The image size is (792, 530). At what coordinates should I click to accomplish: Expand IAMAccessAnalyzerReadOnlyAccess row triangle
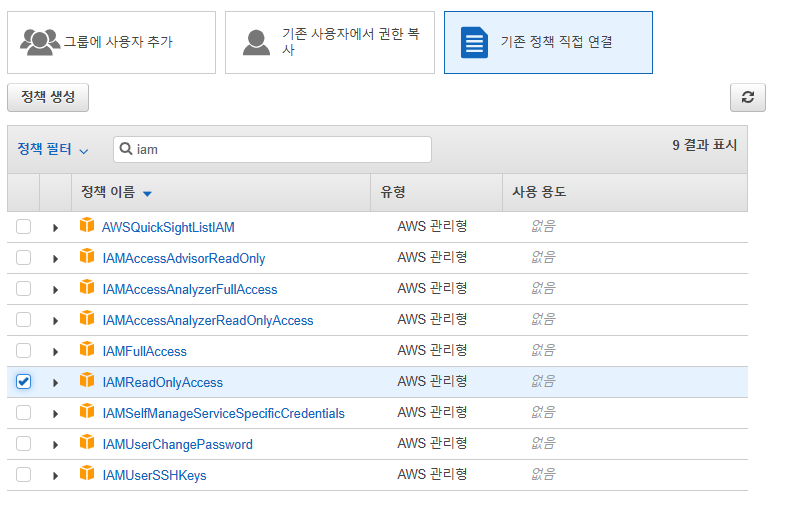tap(56, 321)
